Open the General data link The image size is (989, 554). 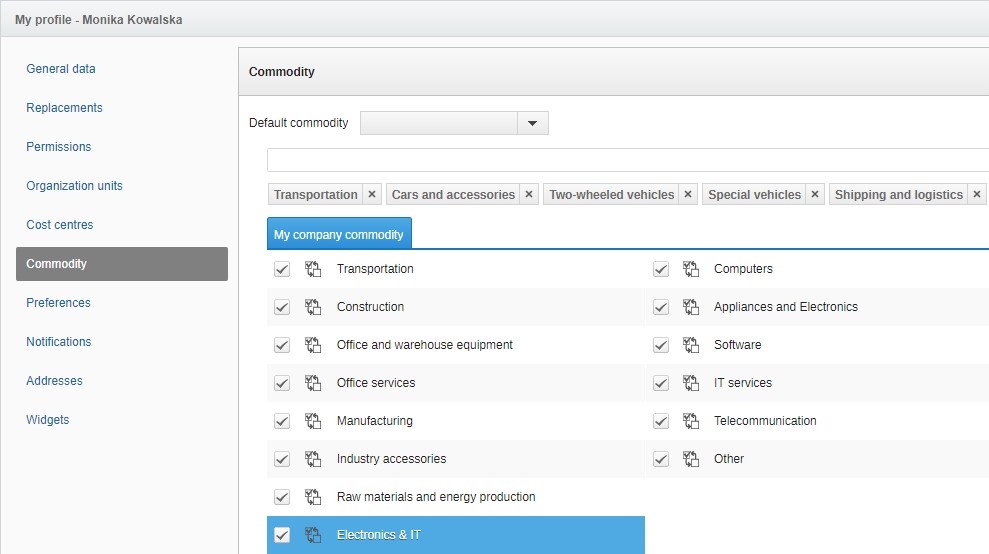tap(61, 69)
